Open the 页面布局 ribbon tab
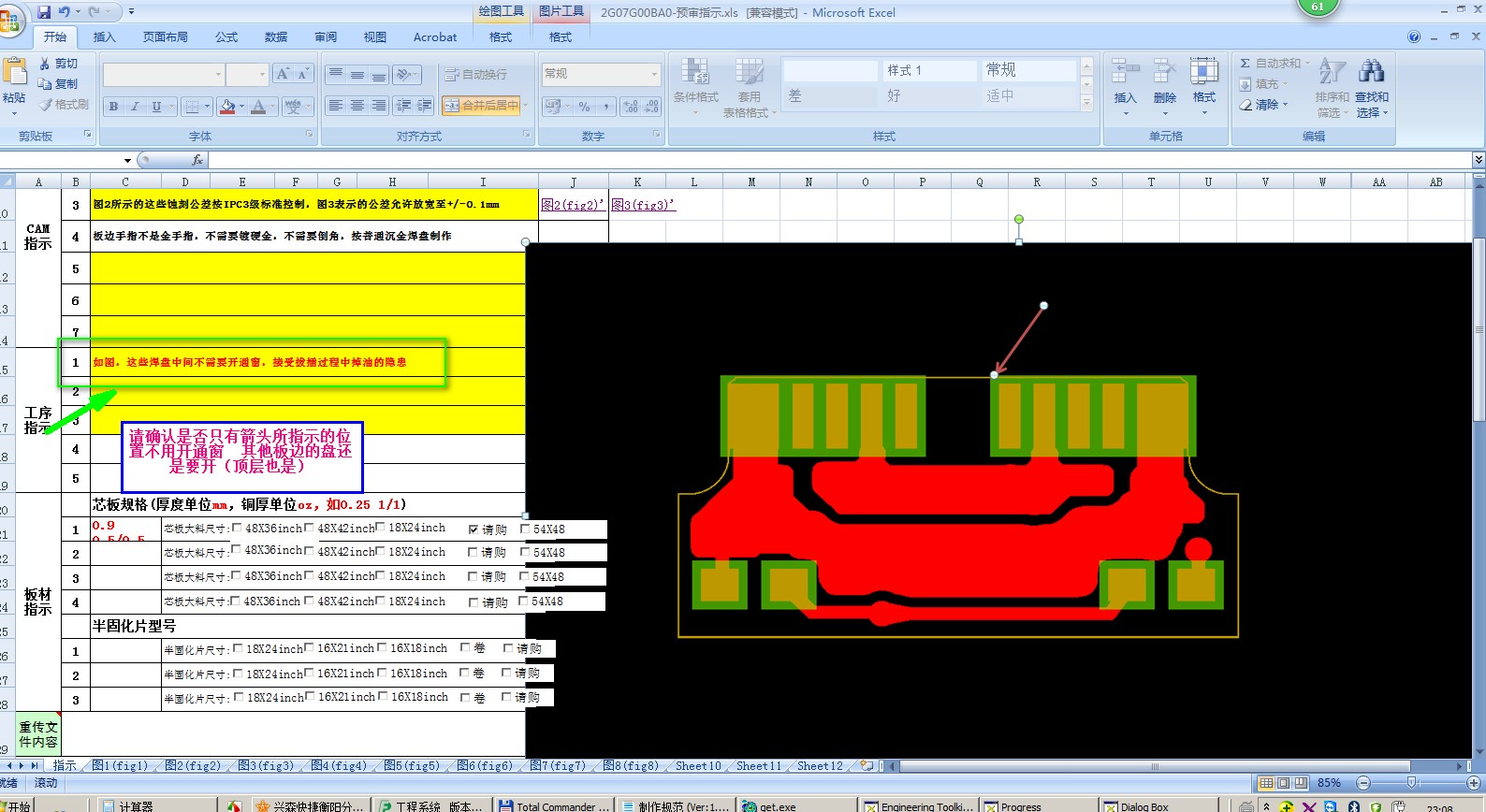Image resolution: width=1486 pixels, height=812 pixels. coord(165,37)
